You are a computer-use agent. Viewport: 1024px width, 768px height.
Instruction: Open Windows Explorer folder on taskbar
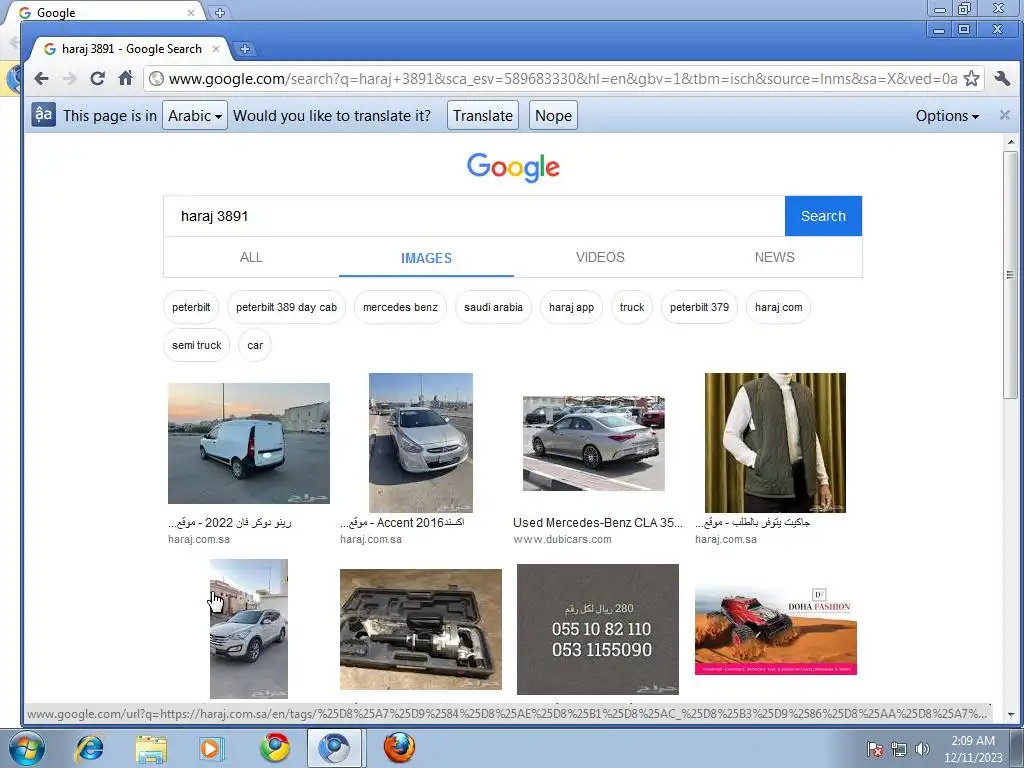coord(151,748)
